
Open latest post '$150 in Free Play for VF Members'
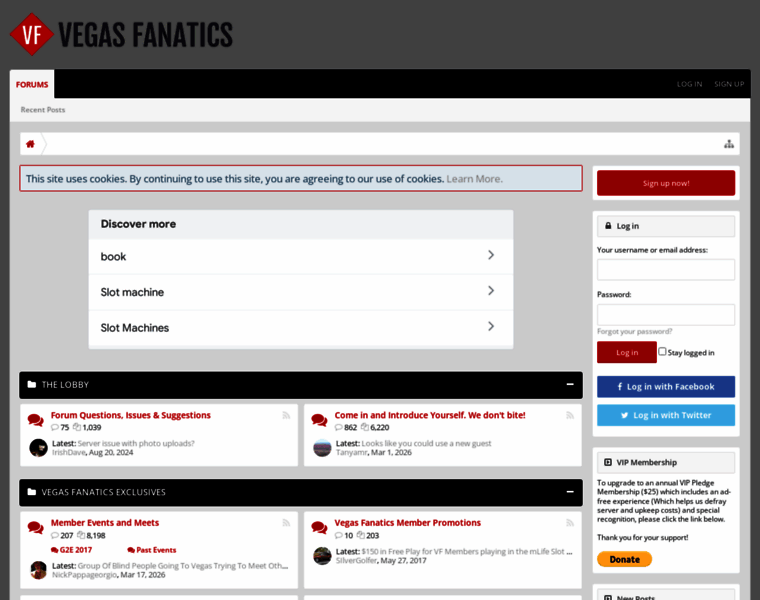(467, 552)
